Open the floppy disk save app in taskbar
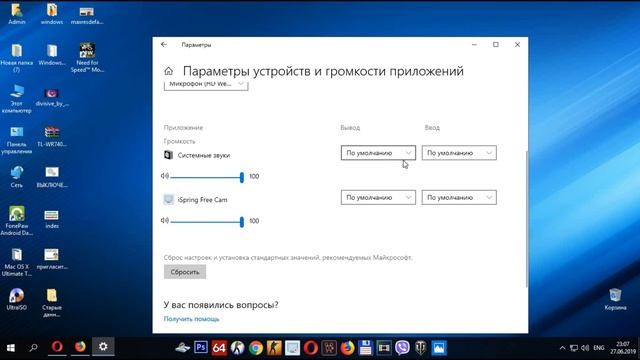640x360 pixels. (x=365, y=348)
